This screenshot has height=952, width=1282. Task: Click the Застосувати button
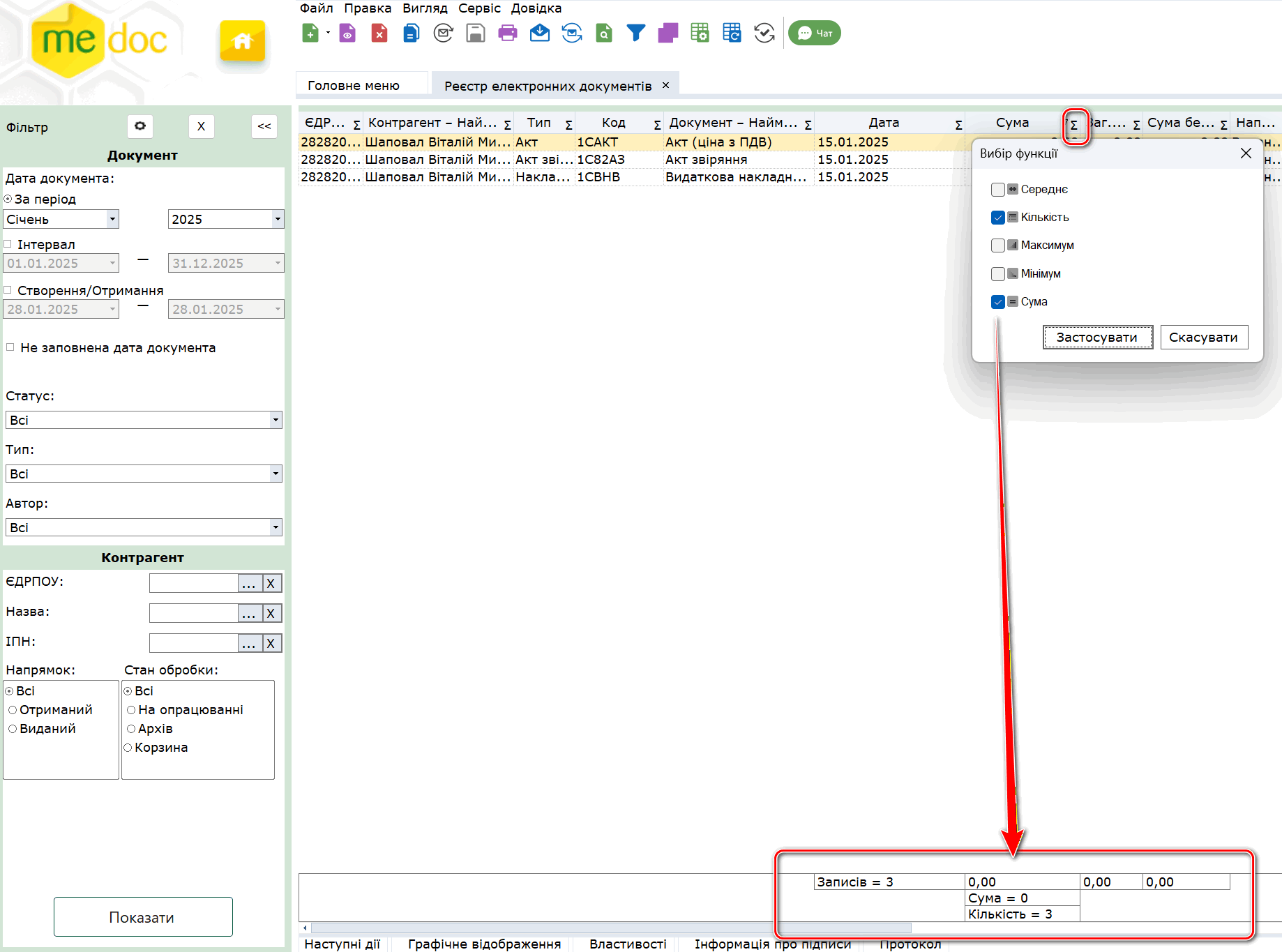tap(1097, 338)
